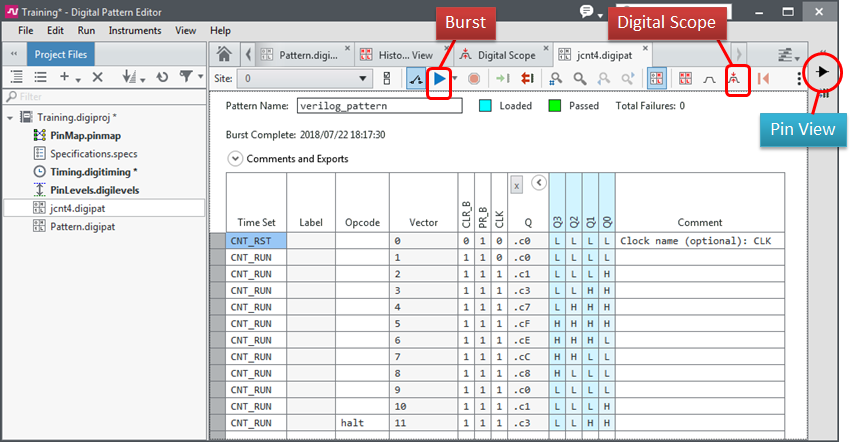Toggle the highlighted connect-instrument icon
Viewport: 852px width, 442px height.
(x=416, y=79)
